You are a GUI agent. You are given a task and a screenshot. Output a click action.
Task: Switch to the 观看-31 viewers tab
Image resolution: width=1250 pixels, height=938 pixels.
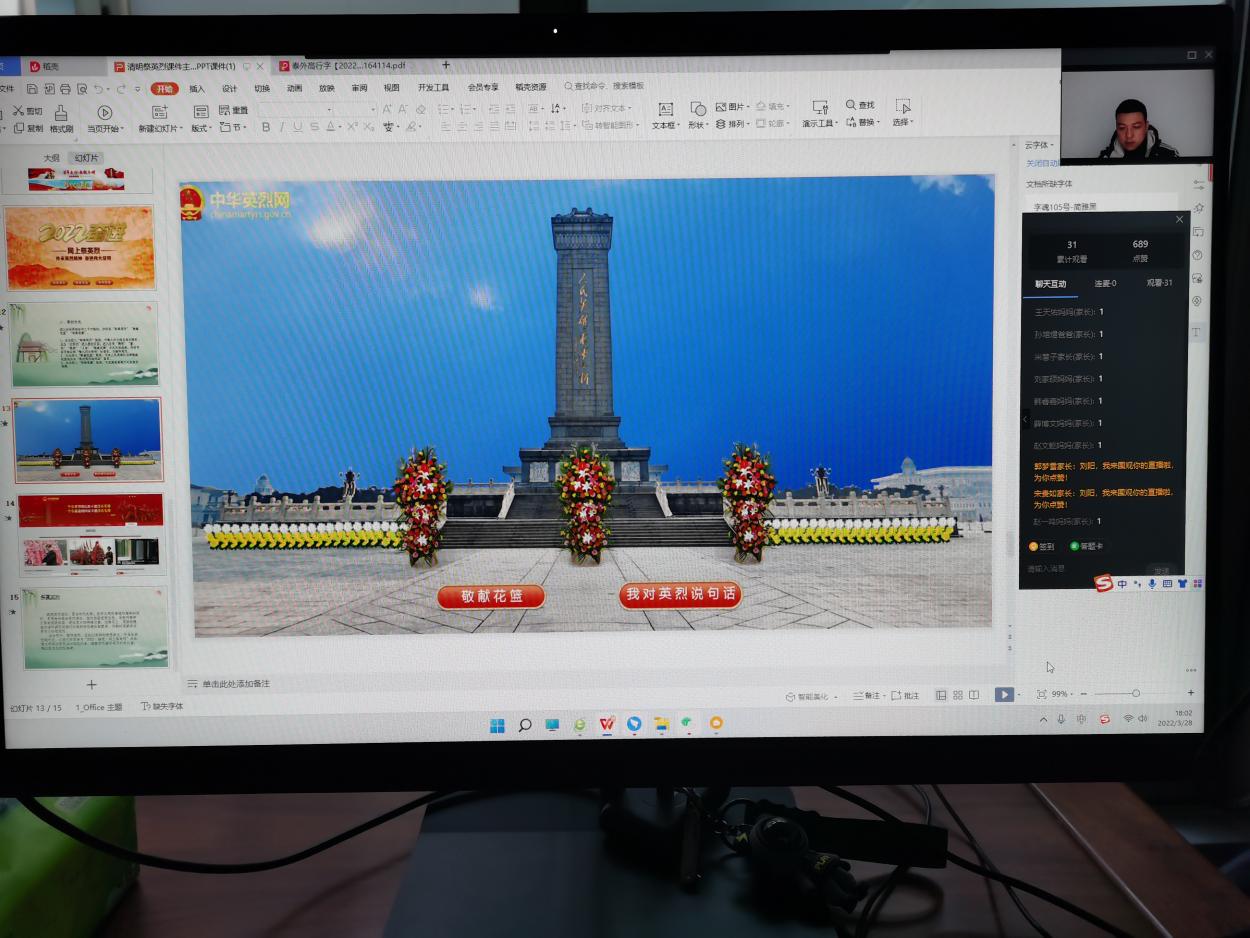point(1159,283)
